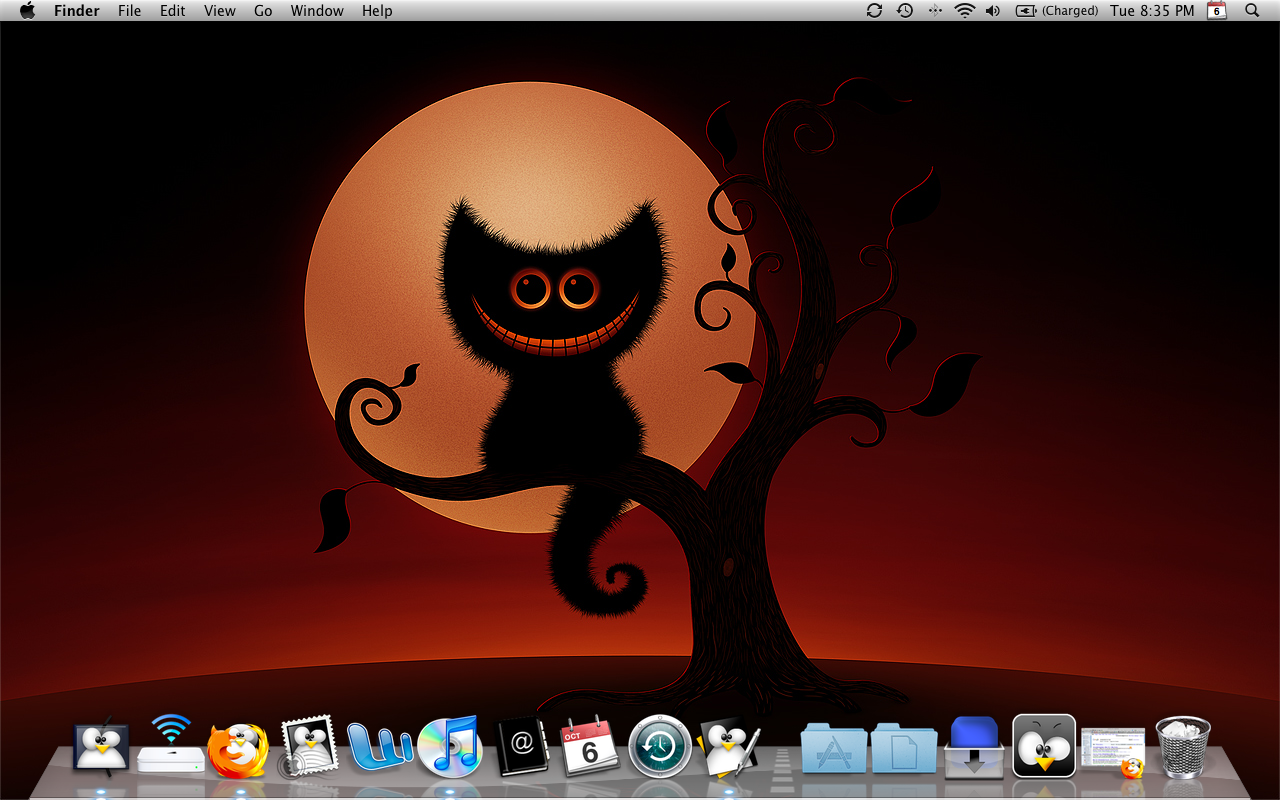Launch AirPort Utility from the Dock
Screen dimensions: 1280x800
pyautogui.click(x=171, y=744)
